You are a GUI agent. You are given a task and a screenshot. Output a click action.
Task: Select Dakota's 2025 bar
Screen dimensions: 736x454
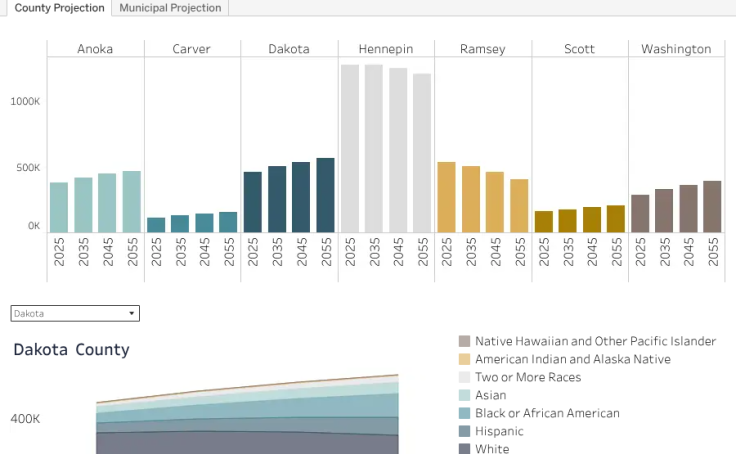253,202
